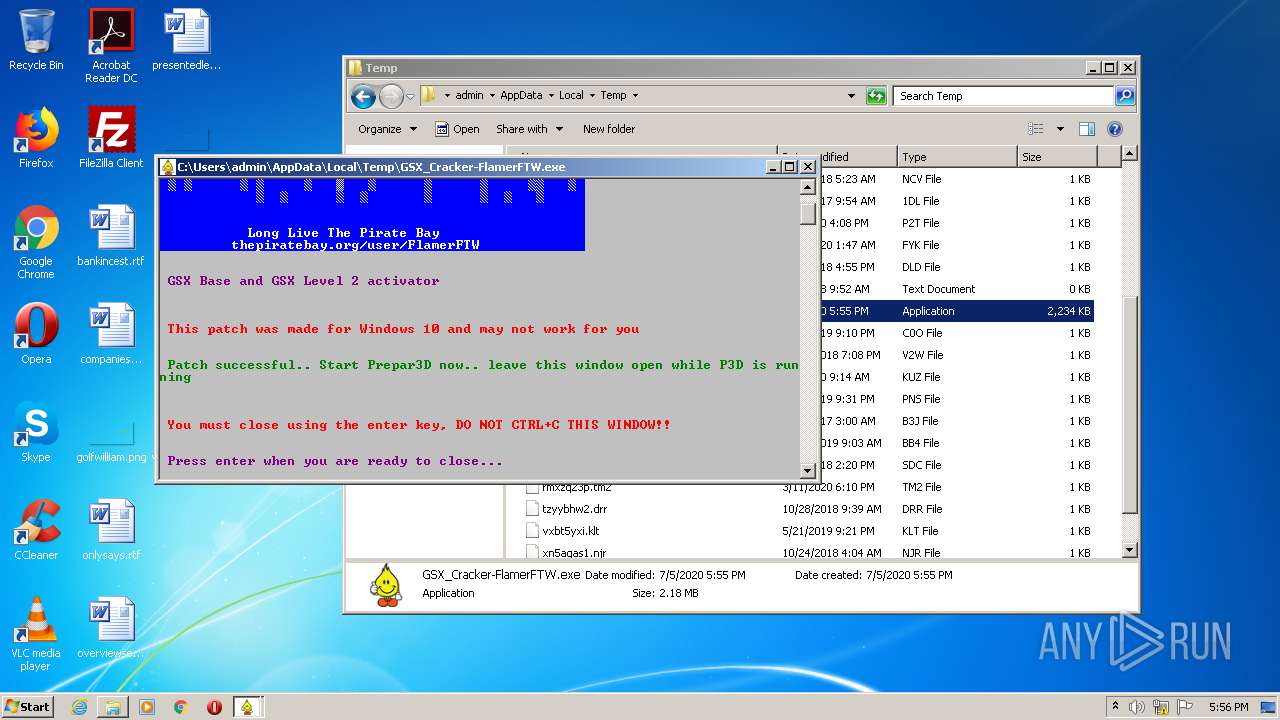
Task: Refresh the Temp folder view
Action: click(877, 96)
